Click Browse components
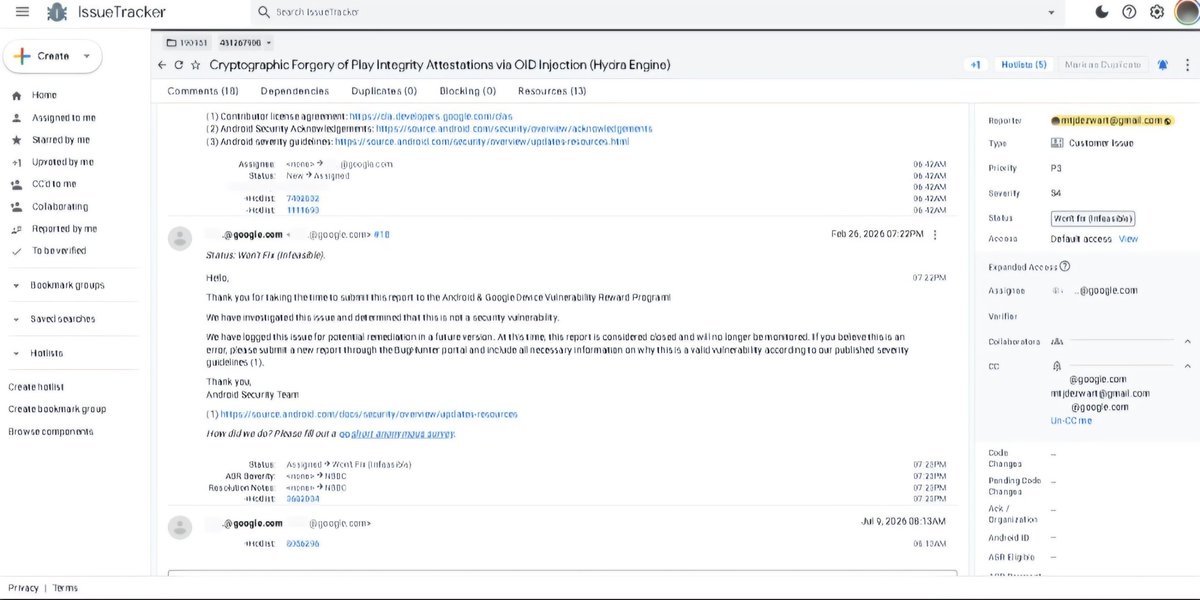This screenshot has width=1200, height=600. tap(51, 432)
